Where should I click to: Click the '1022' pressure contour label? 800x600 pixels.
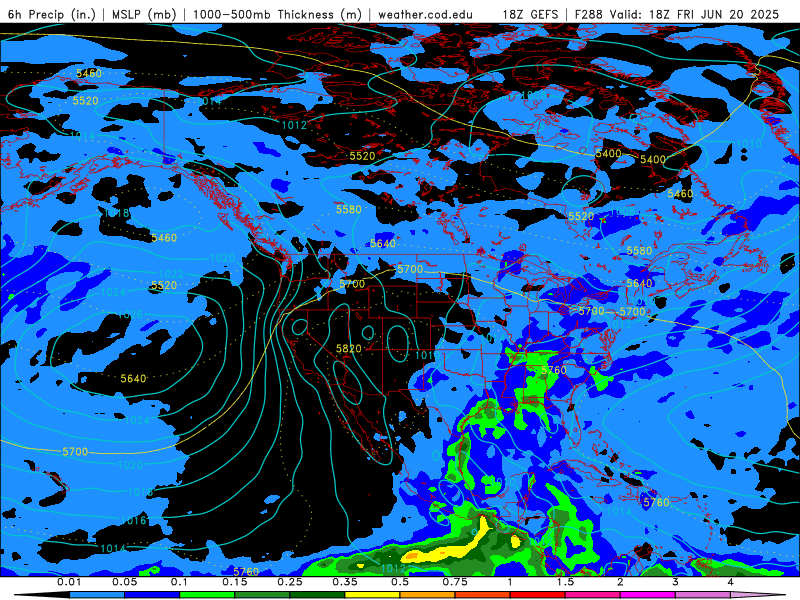(171, 274)
